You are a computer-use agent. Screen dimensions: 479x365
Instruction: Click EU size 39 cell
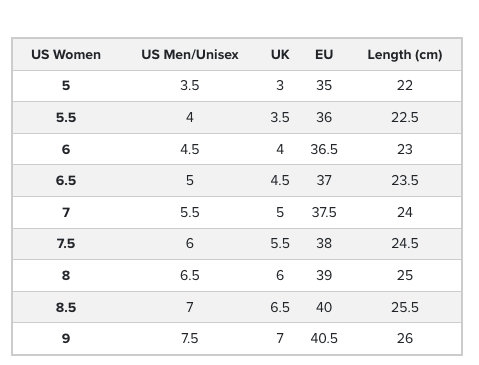(x=324, y=275)
